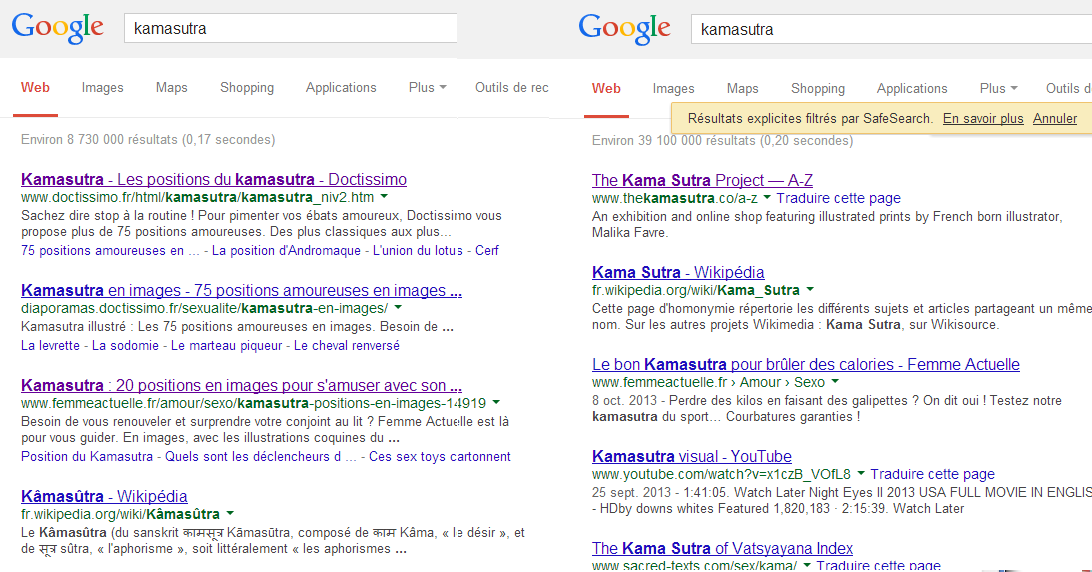The width and height of the screenshot is (1092, 572).
Task: Open the Kâmasûtra - Wikipédia result
Action: pyautogui.click(x=104, y=496)
